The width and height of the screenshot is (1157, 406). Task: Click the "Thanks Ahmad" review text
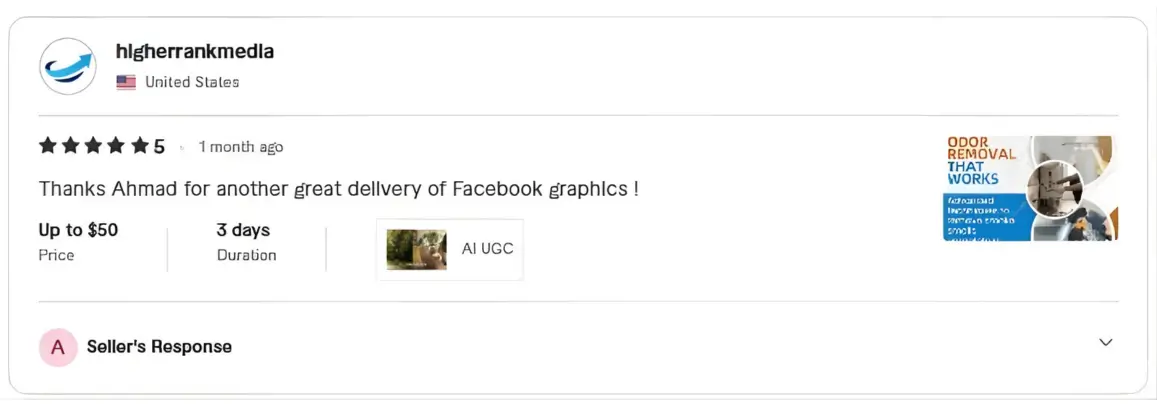tap(338, 188)
